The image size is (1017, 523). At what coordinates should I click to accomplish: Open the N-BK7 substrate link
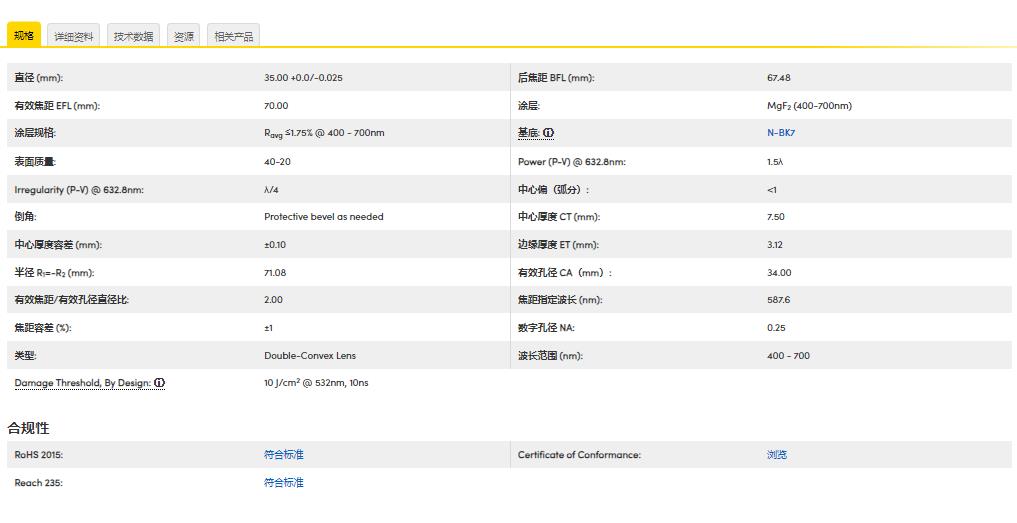[781, 133]
